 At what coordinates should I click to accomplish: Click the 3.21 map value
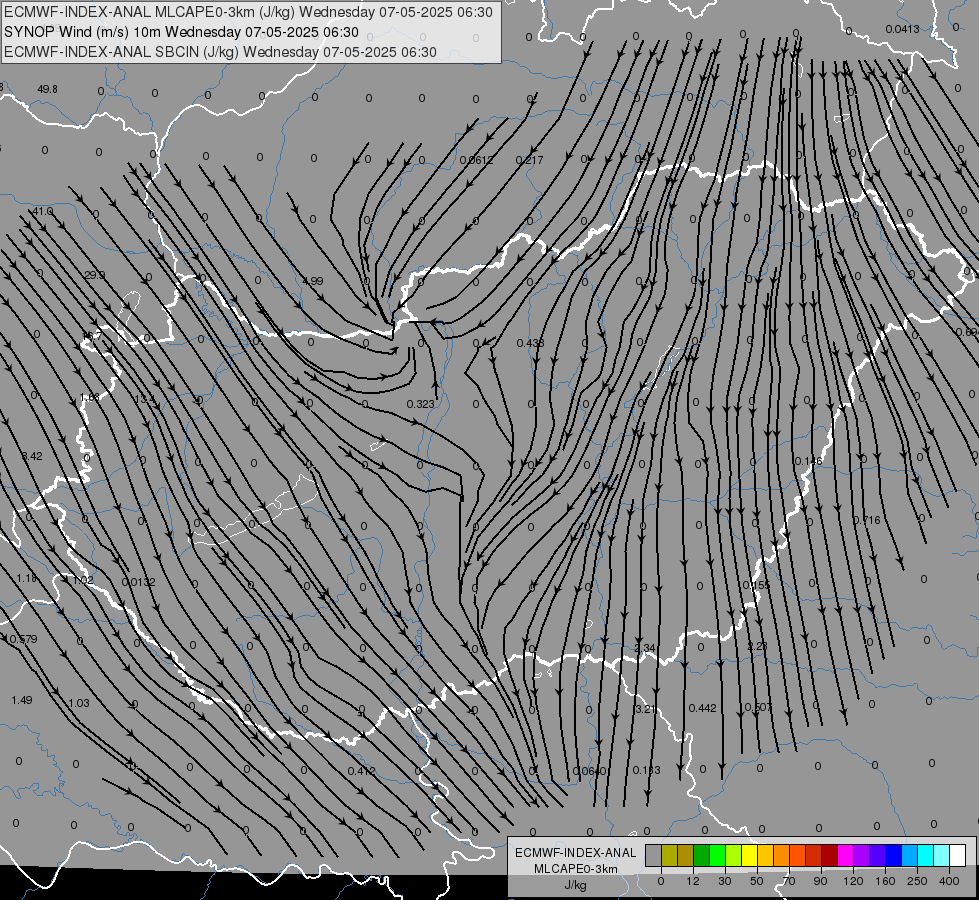645,709
